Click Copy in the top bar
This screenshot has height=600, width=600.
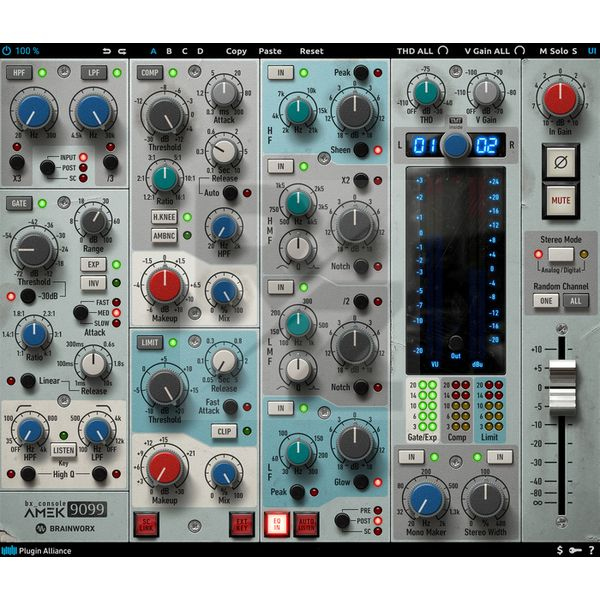pos(236,51)
